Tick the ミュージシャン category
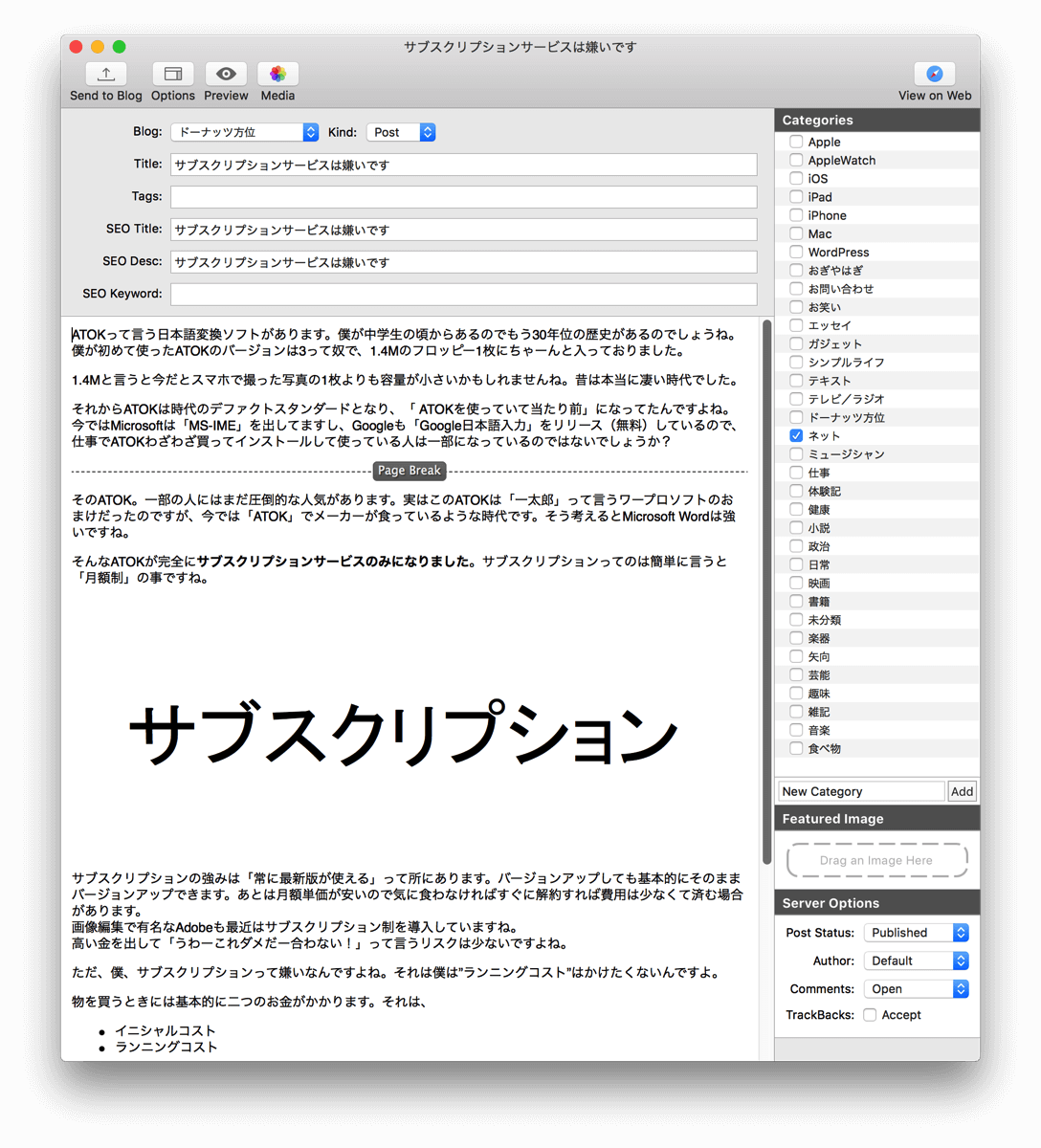The width and height of the screenshot is (1041, 1148). click(796, 454)
